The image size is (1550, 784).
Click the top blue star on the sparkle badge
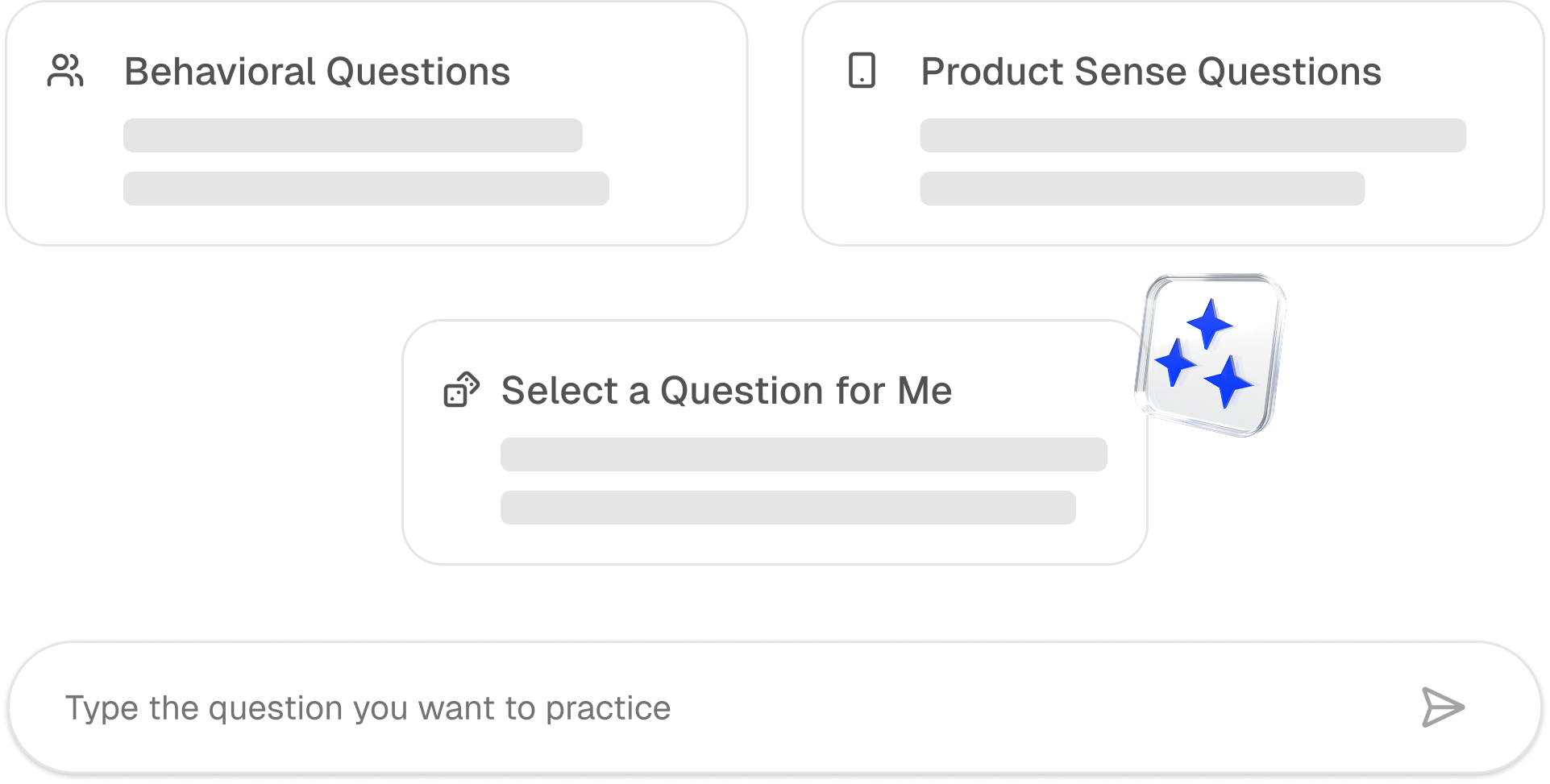pos(1210,323)
